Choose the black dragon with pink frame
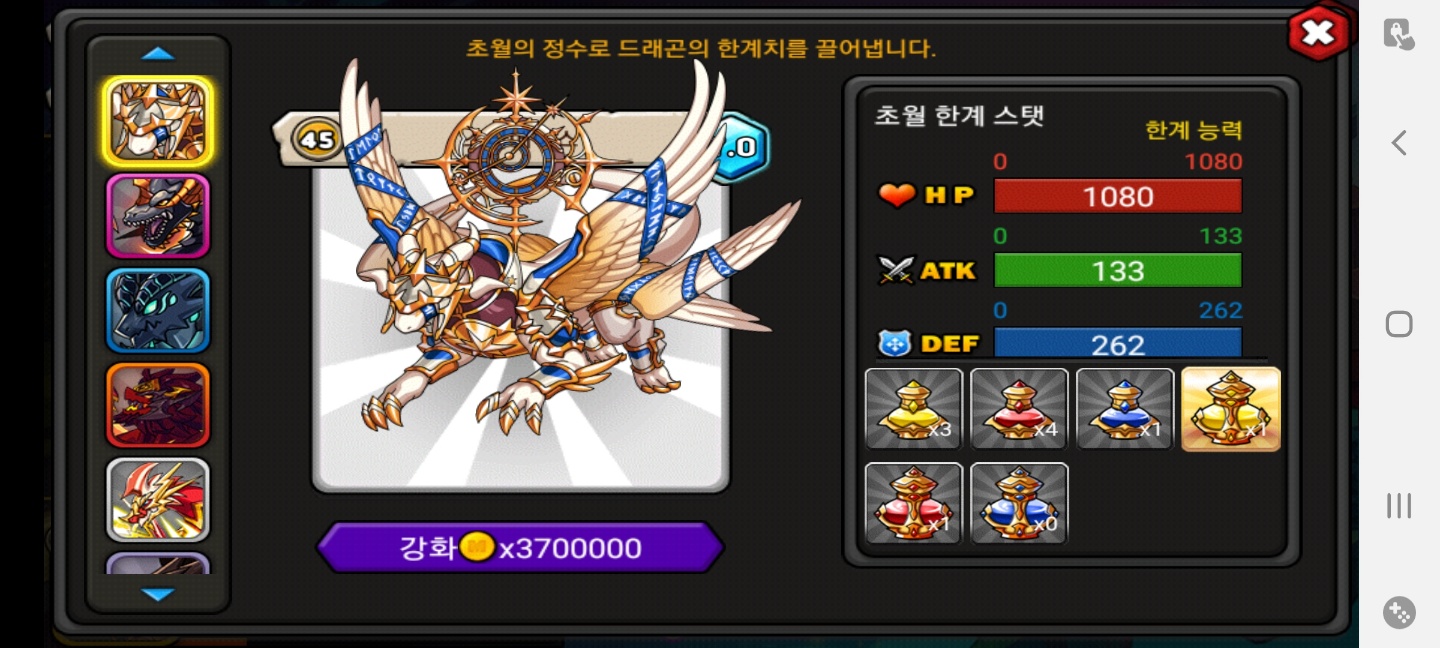 [x=158, y=216]
